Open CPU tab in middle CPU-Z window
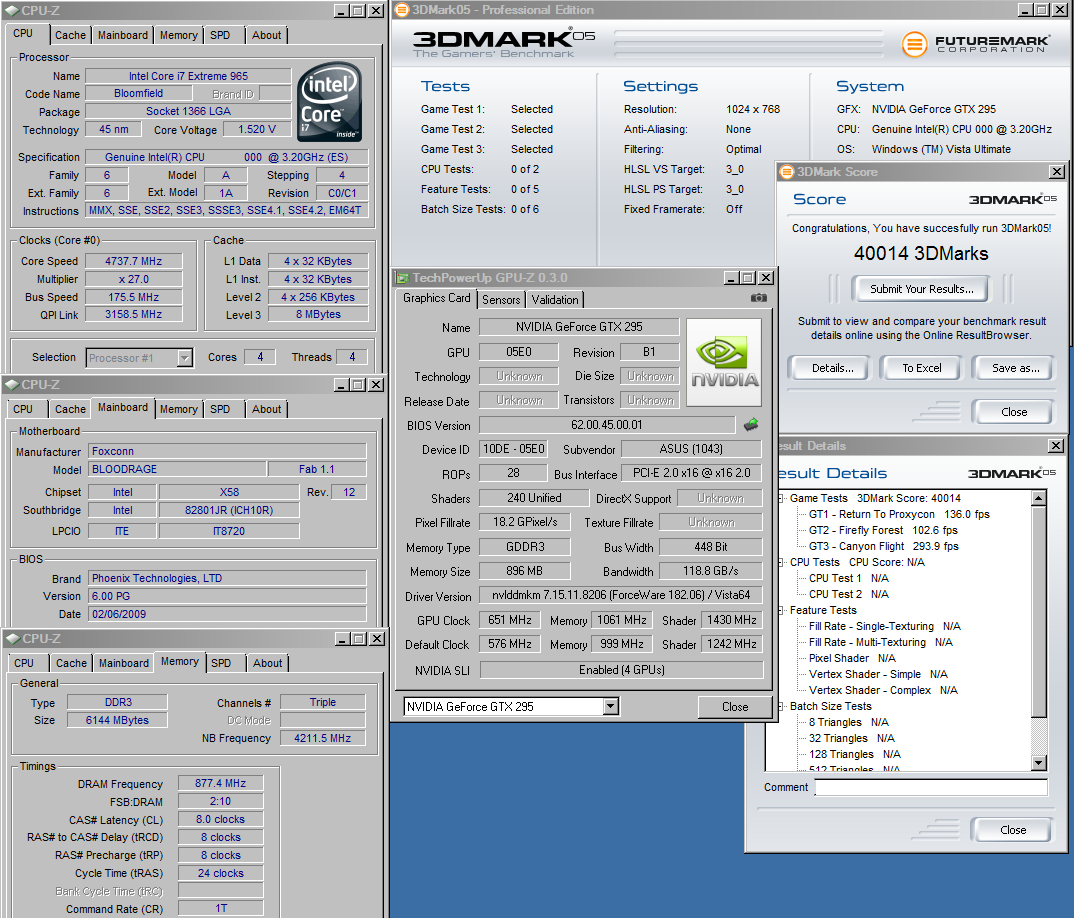 [23, 409]
